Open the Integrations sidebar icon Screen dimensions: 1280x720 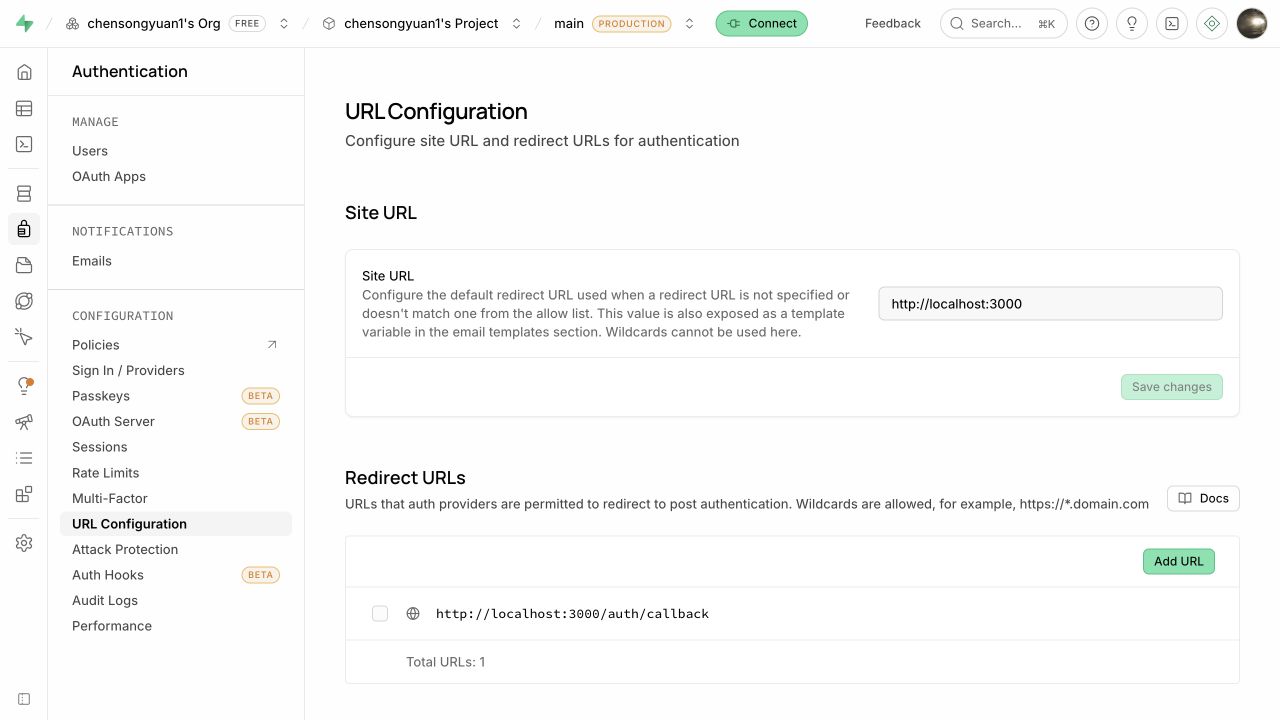point(24,494)
